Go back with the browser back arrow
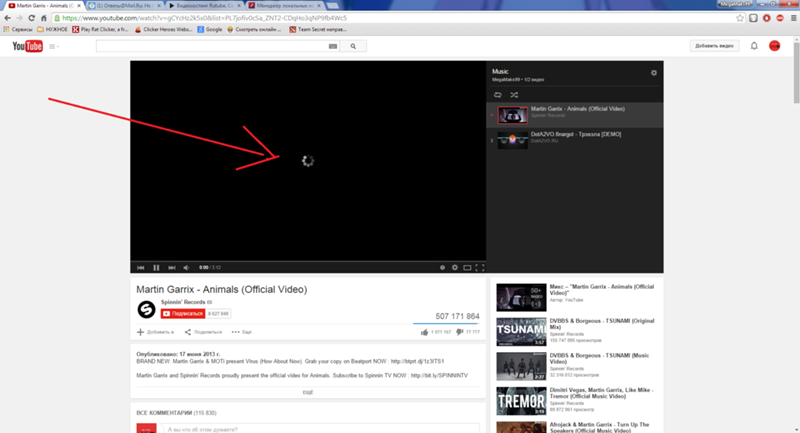Viewport: 800px width, 433px height. 7,18
